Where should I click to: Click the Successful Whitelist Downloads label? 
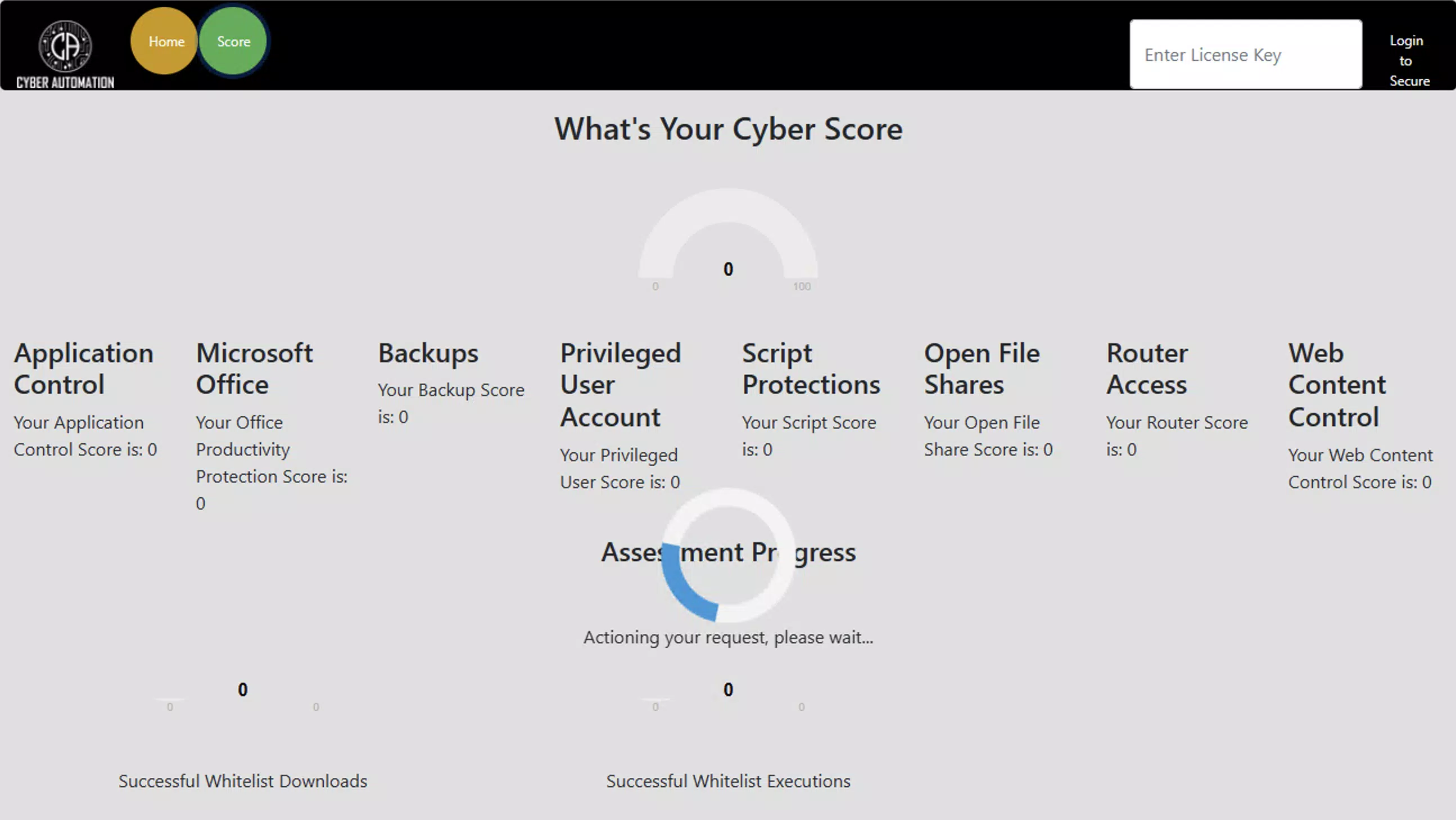[x=242, y=781]
